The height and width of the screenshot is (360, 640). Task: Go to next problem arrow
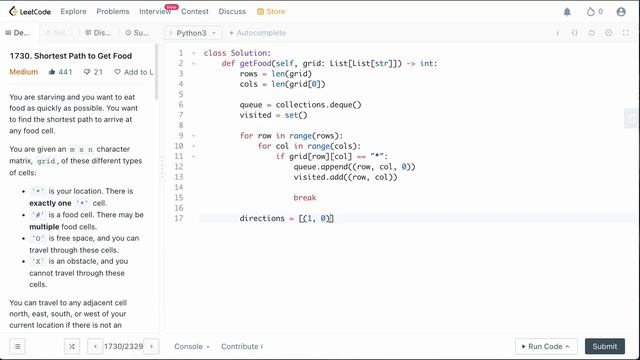pos(151,346)
